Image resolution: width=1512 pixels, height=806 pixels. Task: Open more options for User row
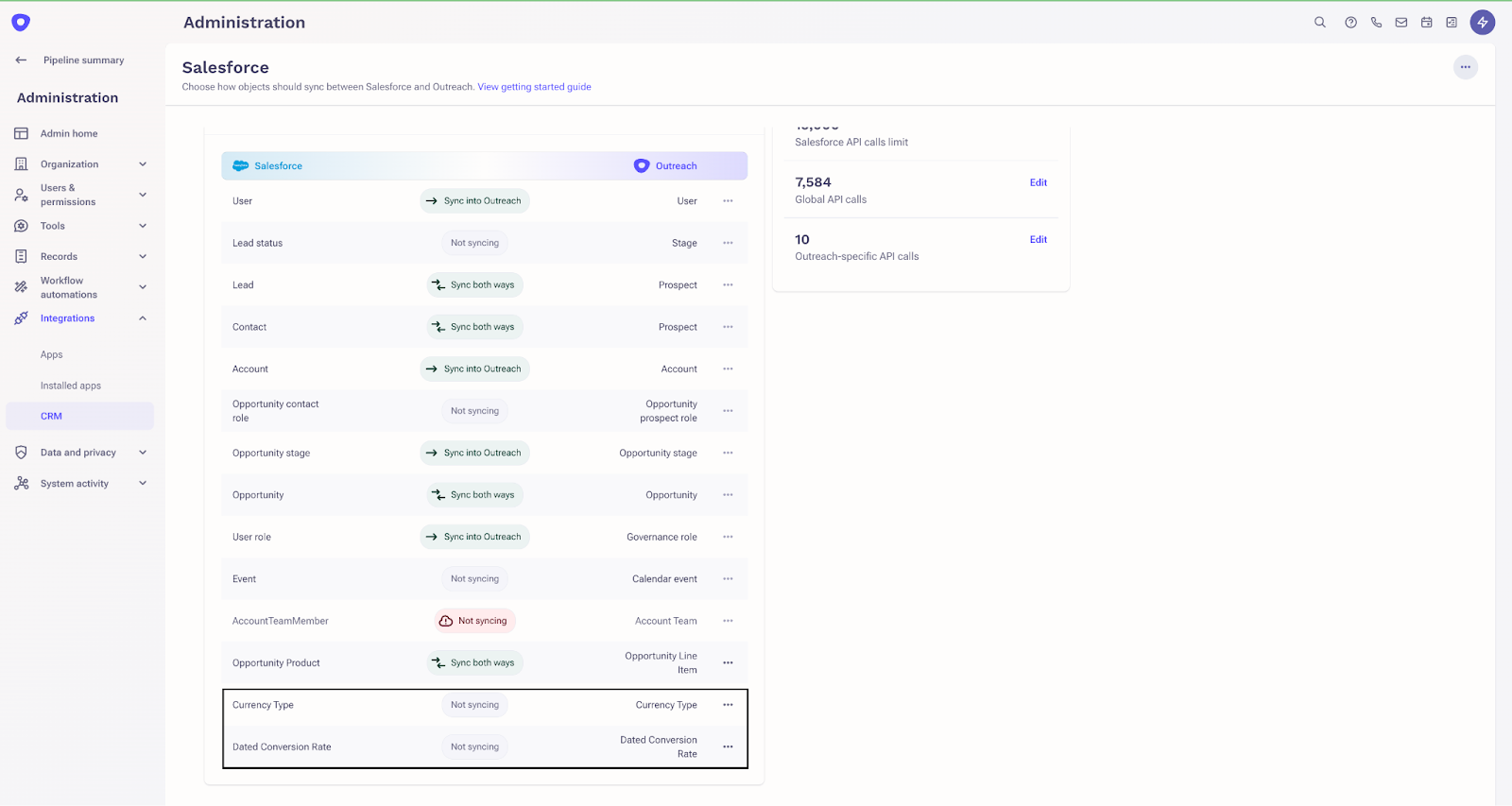tap(728, 201)
